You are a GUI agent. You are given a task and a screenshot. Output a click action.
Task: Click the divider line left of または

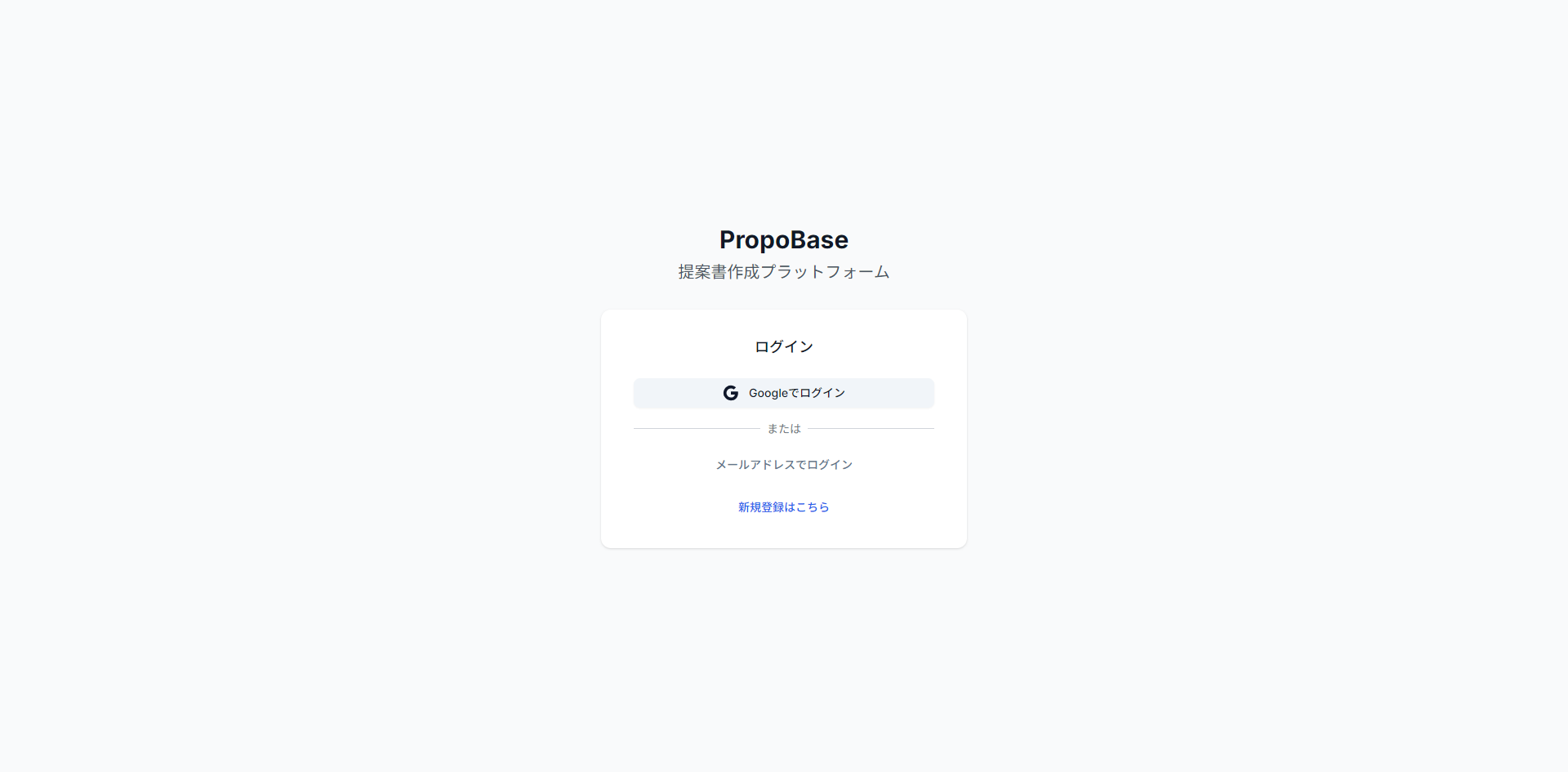coord(696,429)
